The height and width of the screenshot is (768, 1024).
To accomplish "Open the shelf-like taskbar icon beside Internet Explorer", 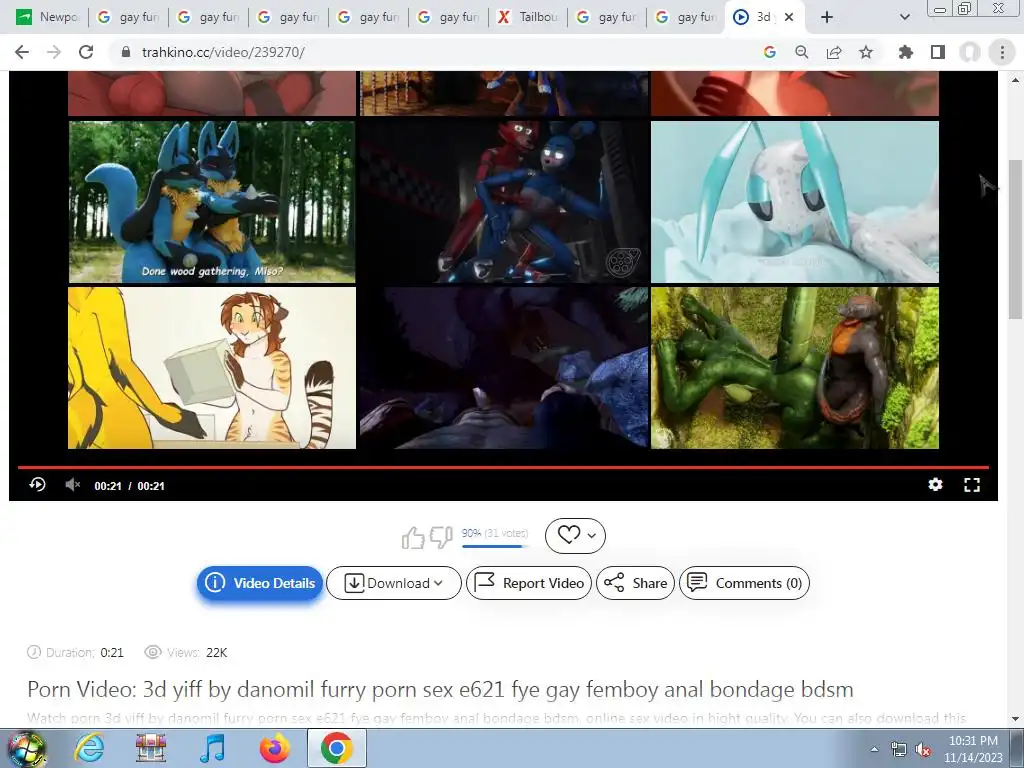I will click(x=151, y=748).
